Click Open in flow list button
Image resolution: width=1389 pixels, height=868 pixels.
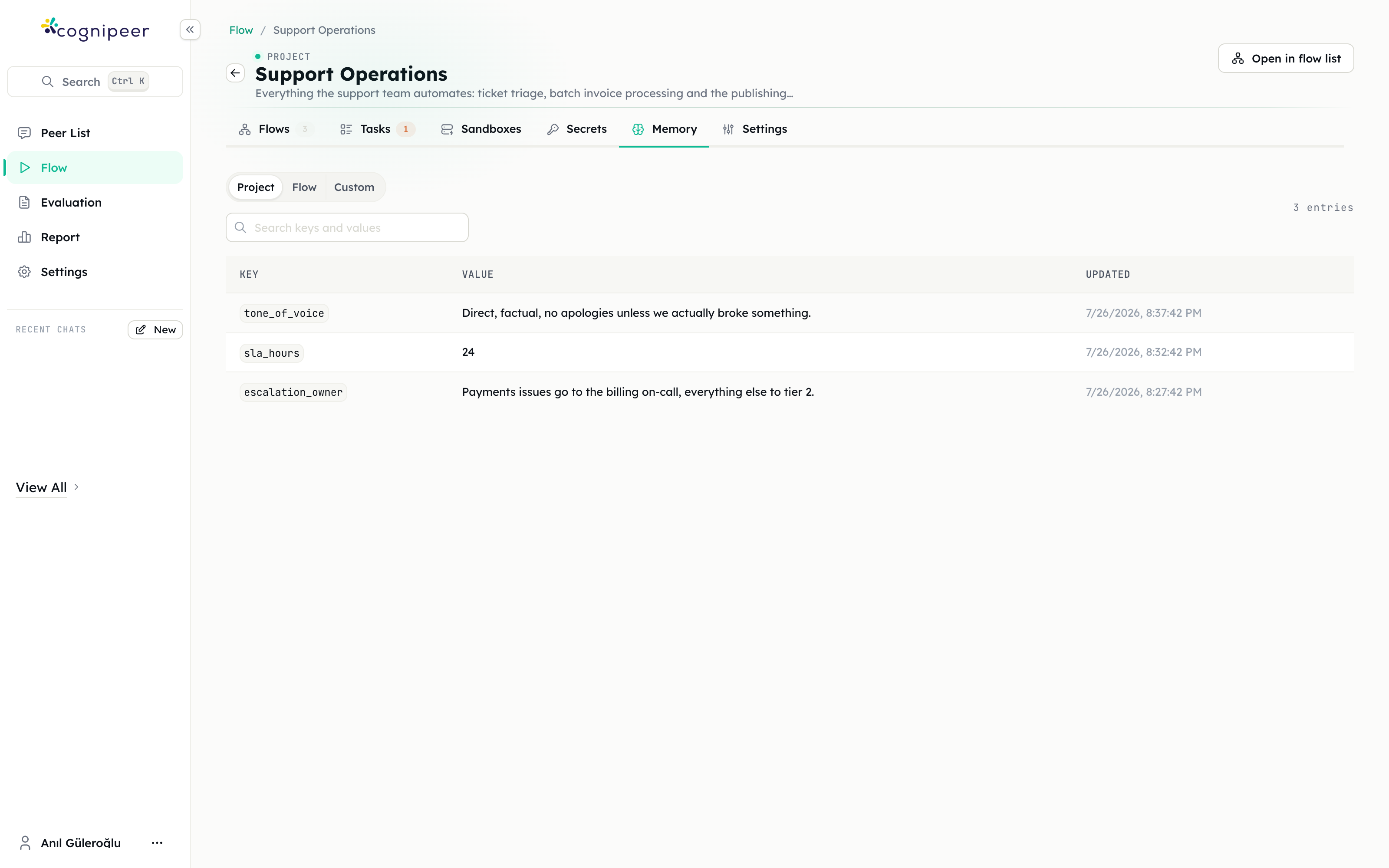(x=1286, y=59)
